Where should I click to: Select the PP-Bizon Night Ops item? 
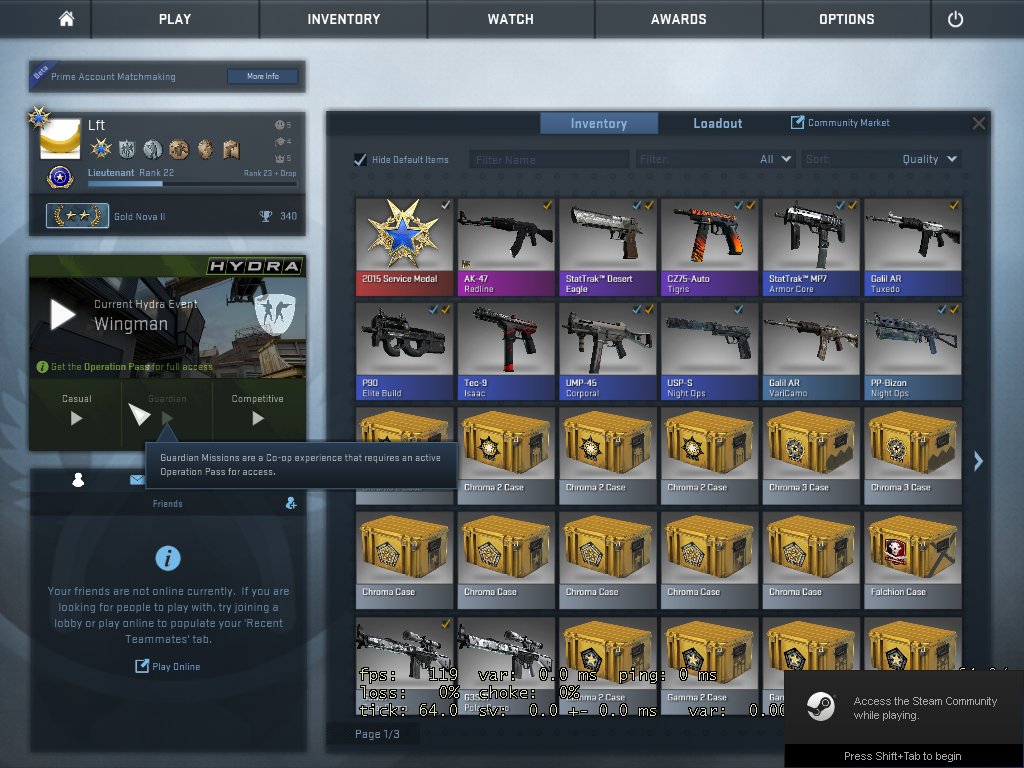pos(913,351)
